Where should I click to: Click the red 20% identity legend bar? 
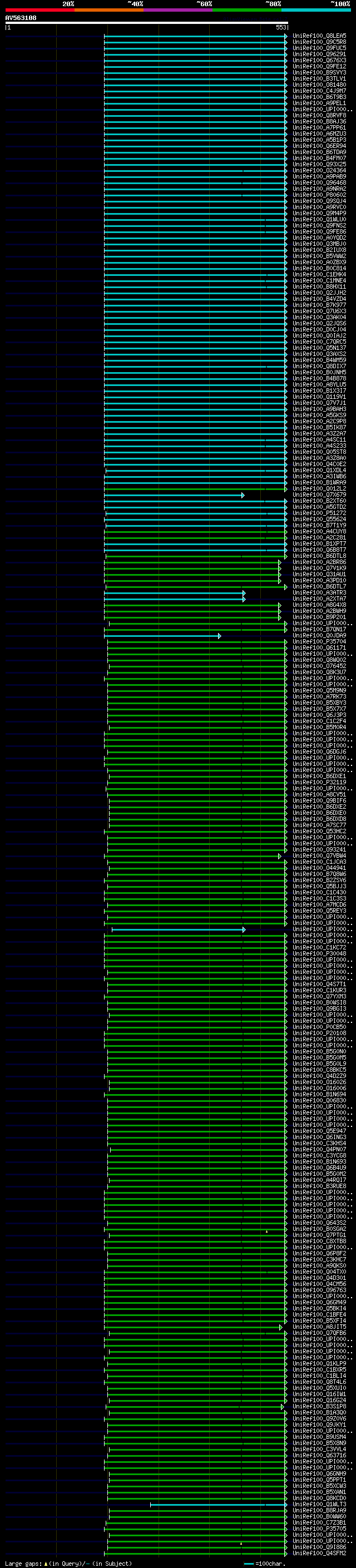[x=39, y=10]
